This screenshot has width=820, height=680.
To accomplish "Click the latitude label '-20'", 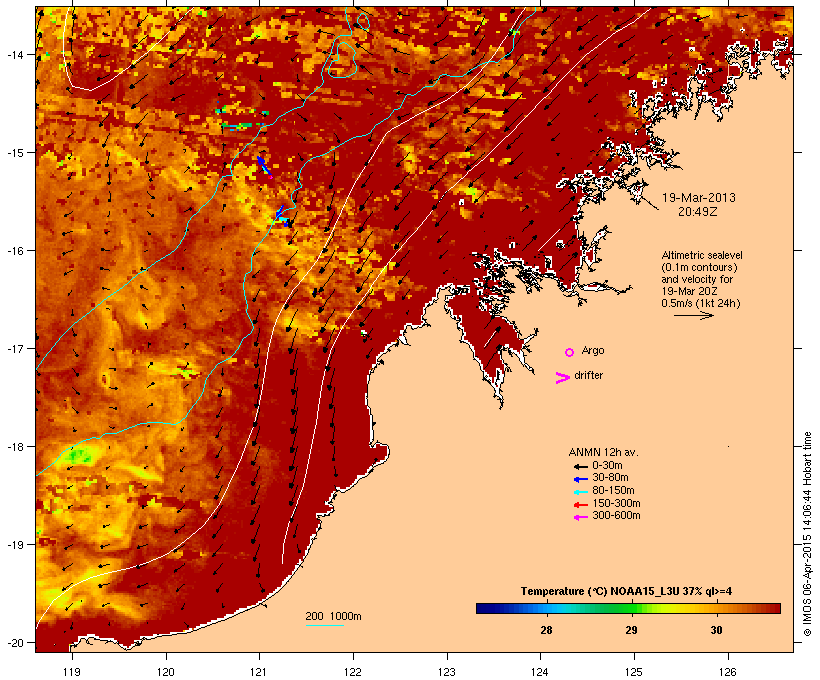I will click(x=15, y=643).
